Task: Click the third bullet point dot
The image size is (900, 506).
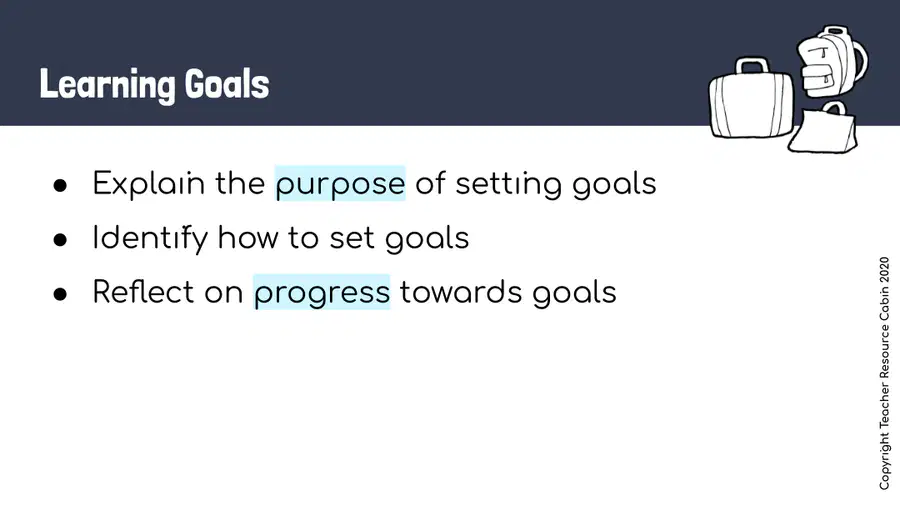Action: point(60,294)
